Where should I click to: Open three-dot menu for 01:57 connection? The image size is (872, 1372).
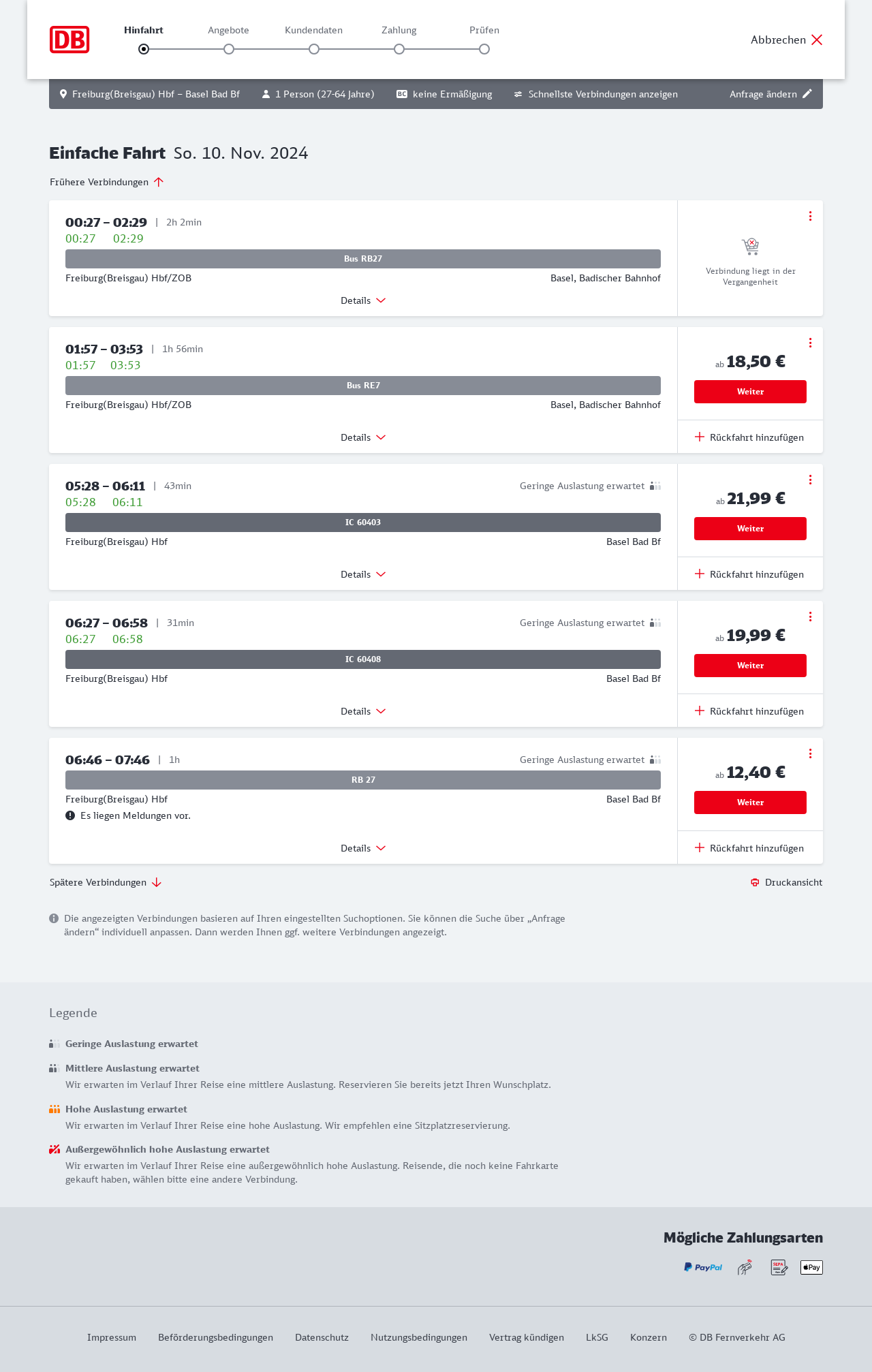[810, 343]
